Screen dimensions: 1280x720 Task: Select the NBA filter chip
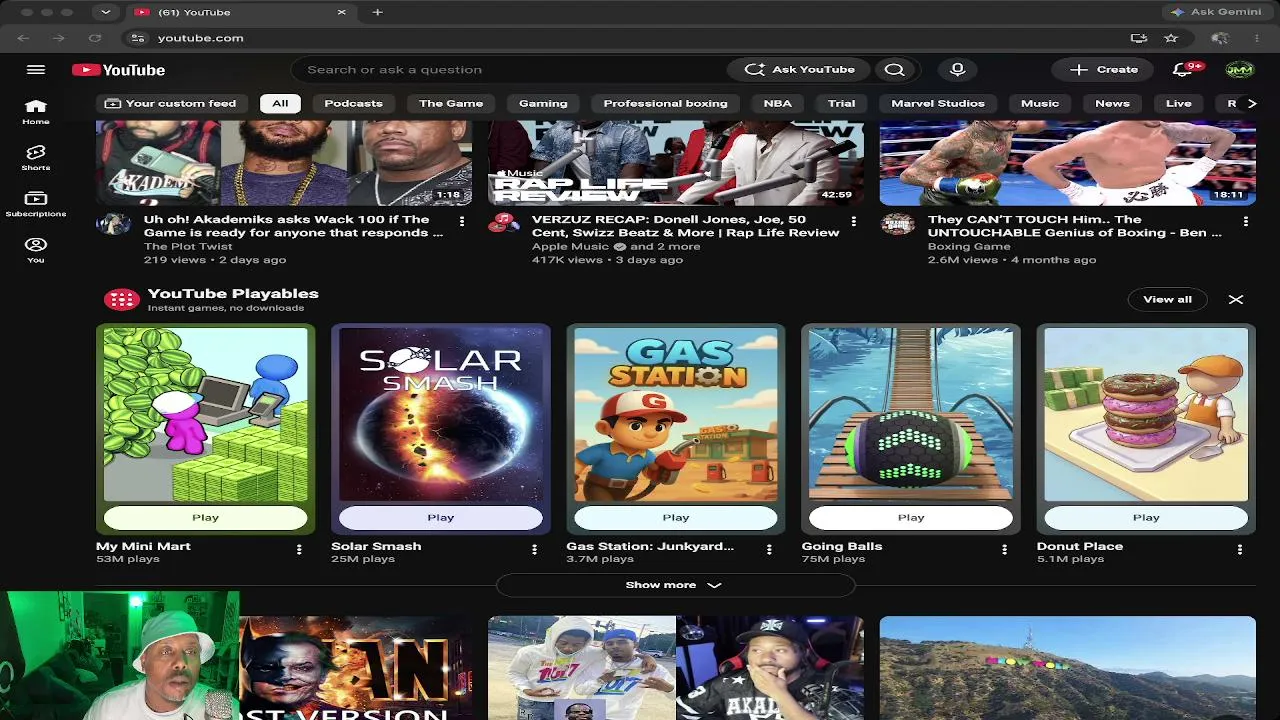(x=777, y=103)
